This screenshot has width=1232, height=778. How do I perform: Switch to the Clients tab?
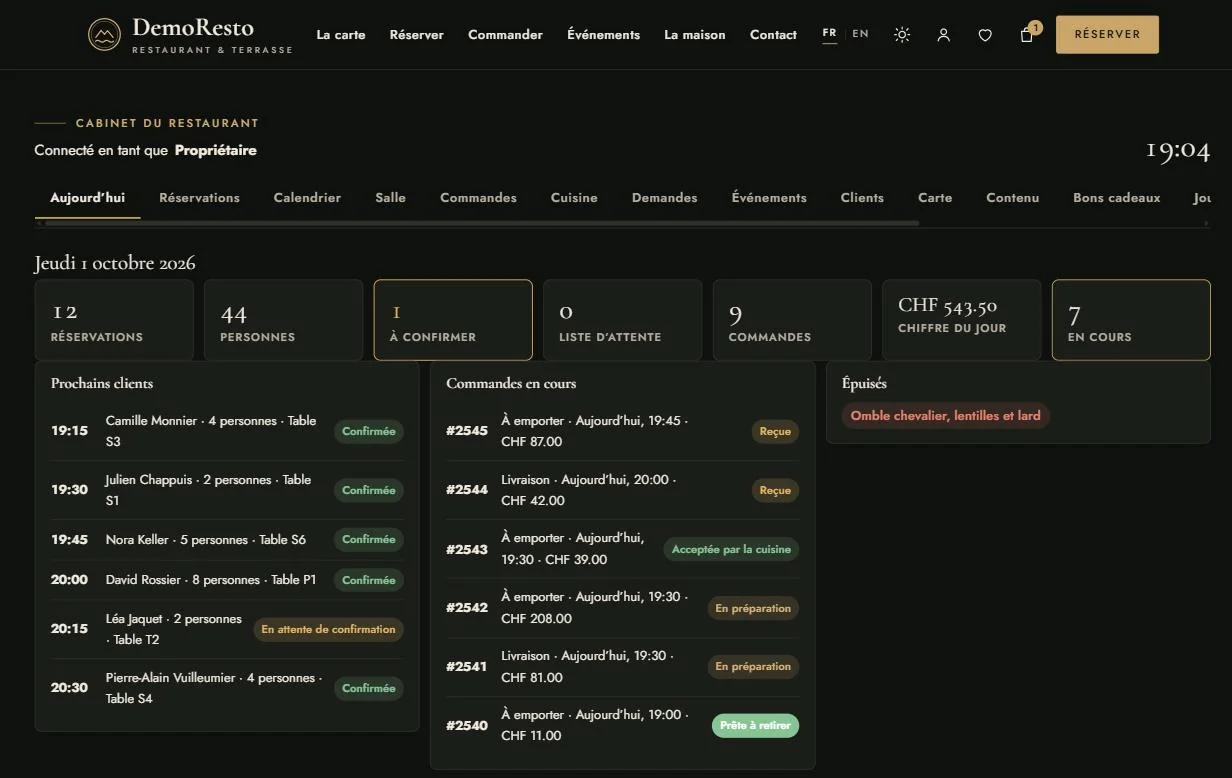[x=862, y=198]
